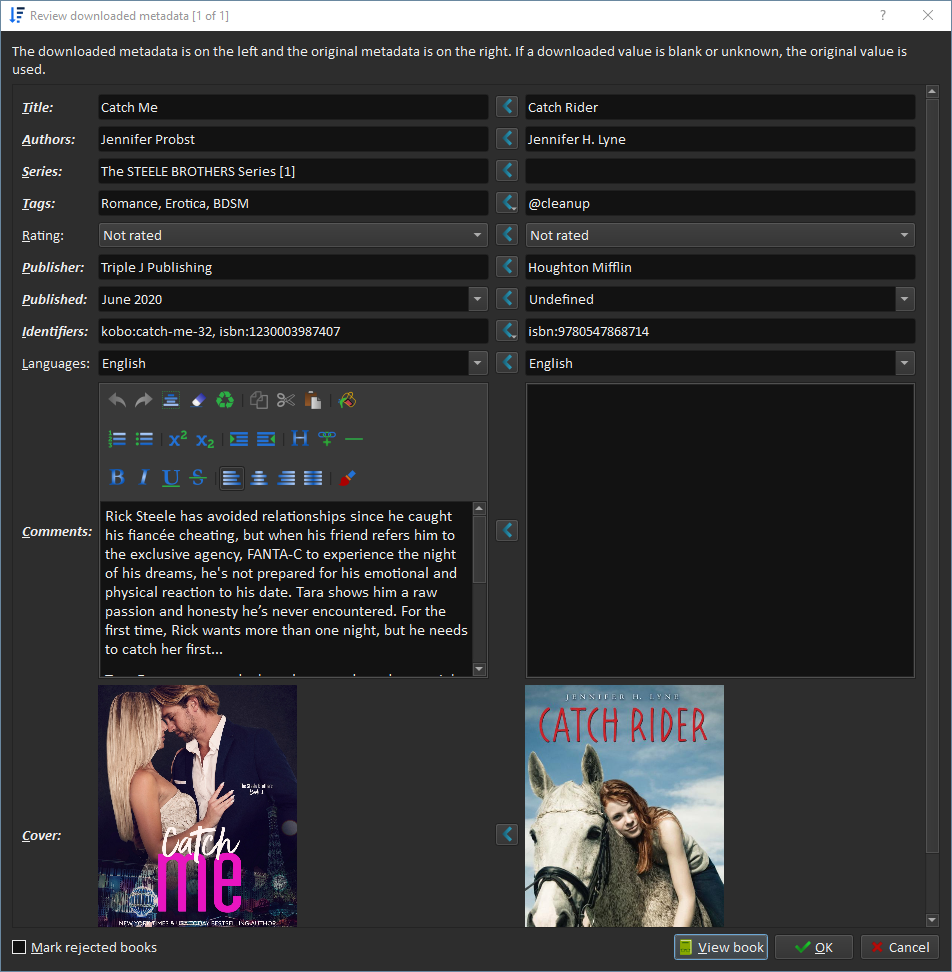952x972 pixels.
Task: Toggle italic formatting
Action: 144,477
